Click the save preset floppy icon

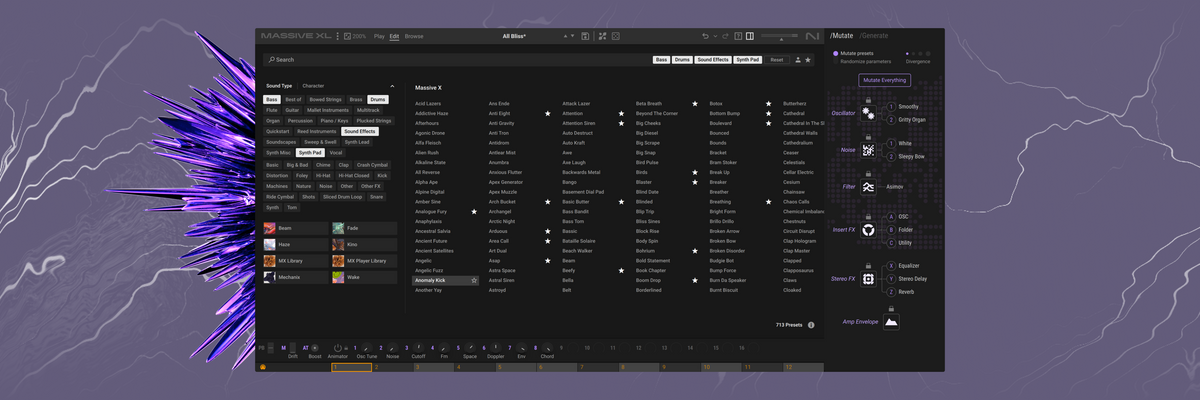585,36
